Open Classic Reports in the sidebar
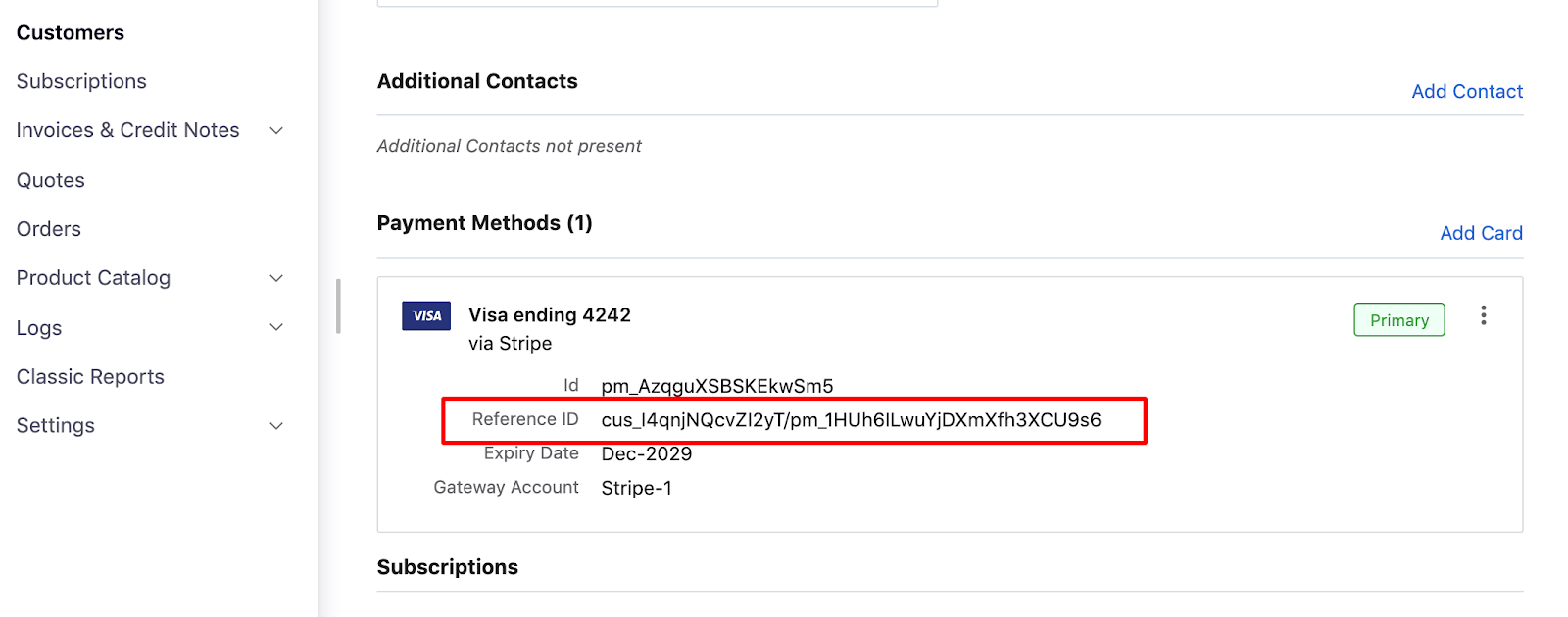 coord(90,377)
